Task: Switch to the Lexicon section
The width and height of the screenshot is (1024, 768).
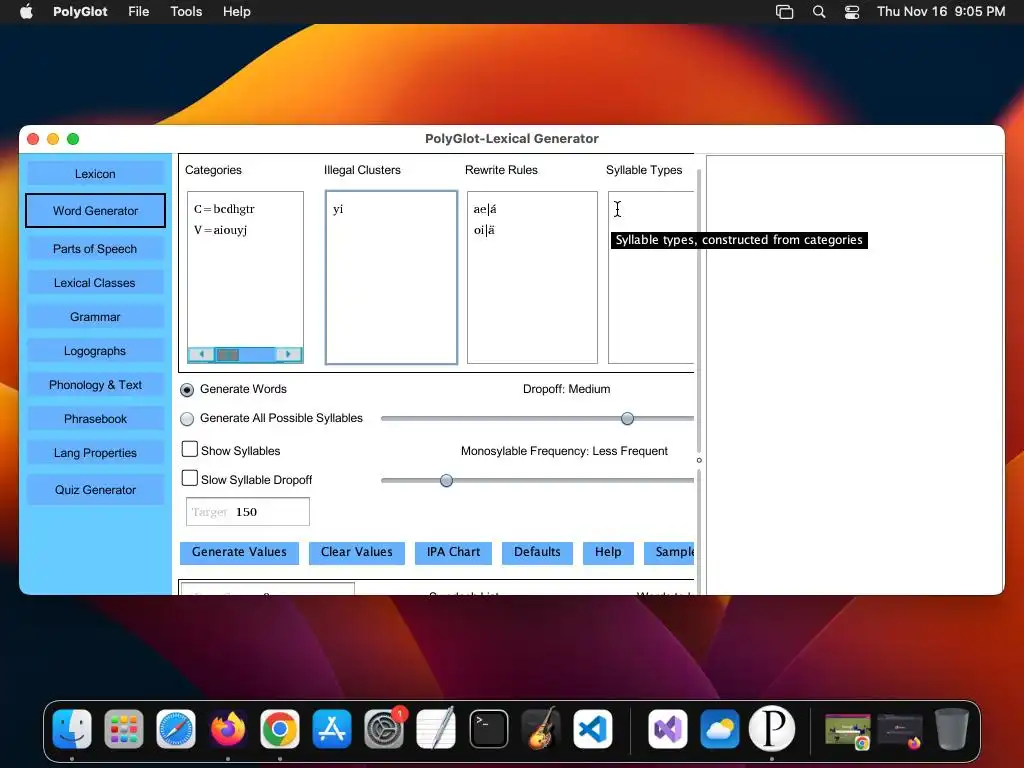Action: coord(95,174)
